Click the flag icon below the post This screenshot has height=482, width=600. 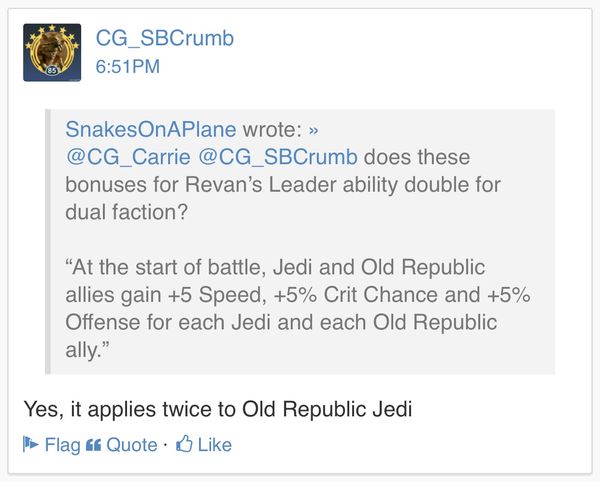point(31,445)
